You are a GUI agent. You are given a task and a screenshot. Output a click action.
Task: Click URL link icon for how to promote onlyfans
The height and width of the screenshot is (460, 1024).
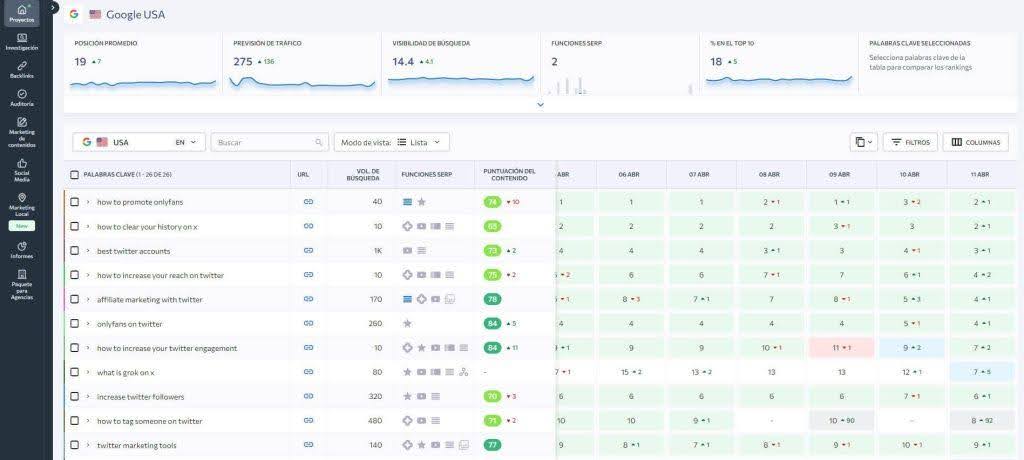pos(308,202)
